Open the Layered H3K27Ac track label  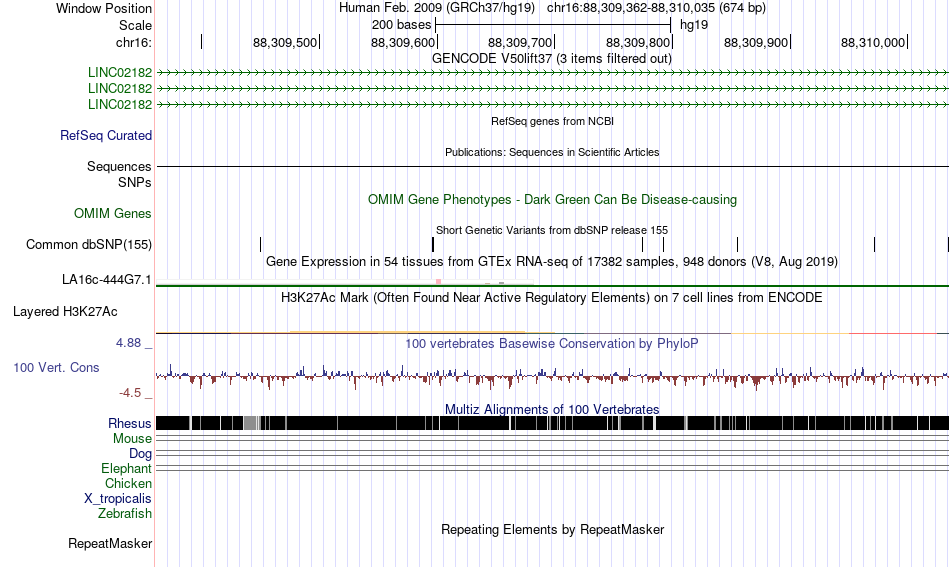(x=65, y=311)
